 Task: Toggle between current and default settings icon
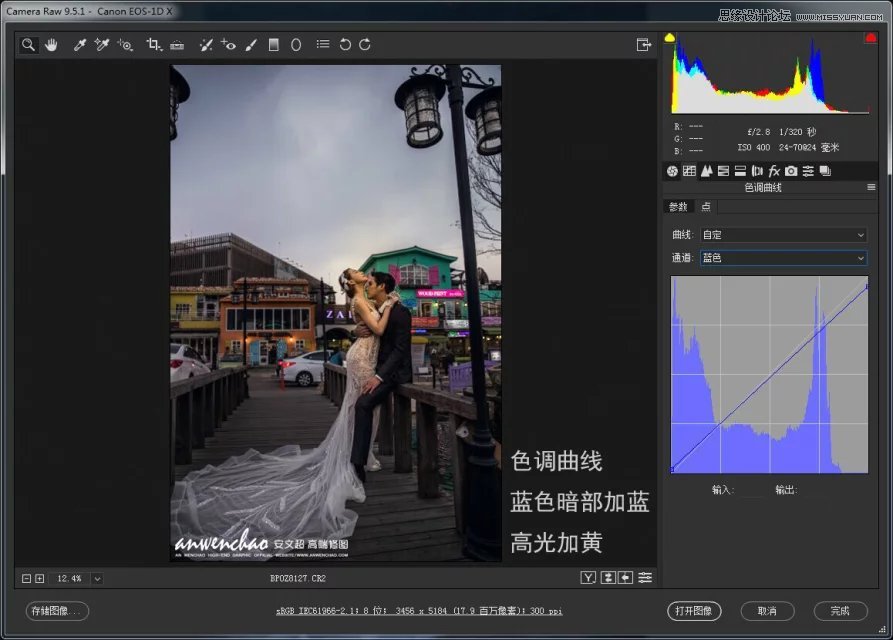tap(645, 578)
